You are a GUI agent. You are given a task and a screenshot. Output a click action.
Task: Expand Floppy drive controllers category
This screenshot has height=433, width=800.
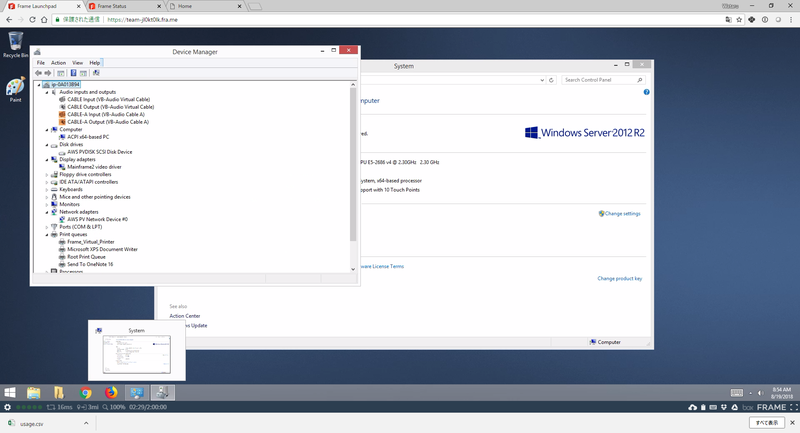47,174
